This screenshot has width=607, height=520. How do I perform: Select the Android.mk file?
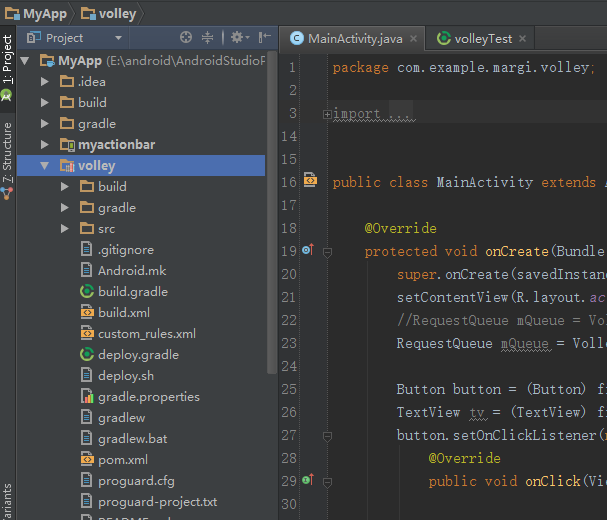point(132,271)
